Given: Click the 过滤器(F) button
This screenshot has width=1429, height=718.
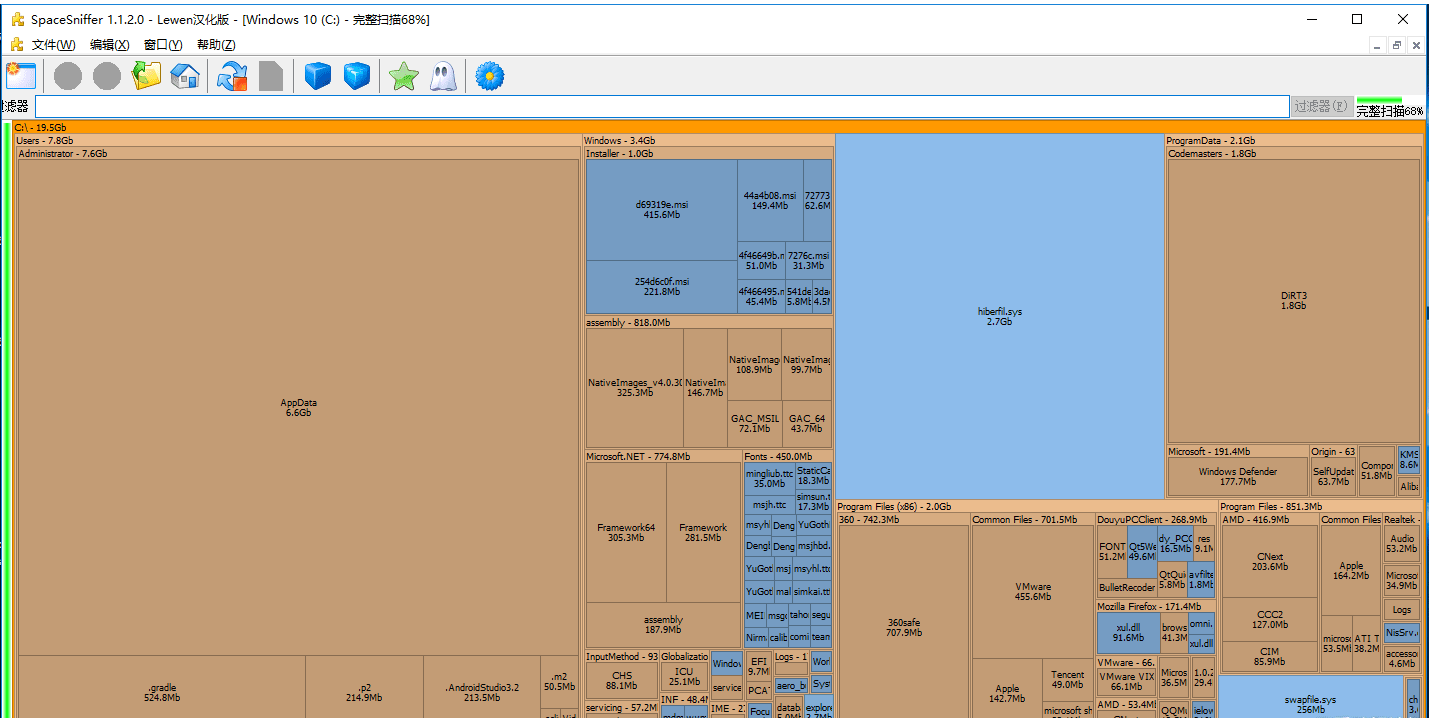Looking at the screenshot, I should [x=1320, y=106].
